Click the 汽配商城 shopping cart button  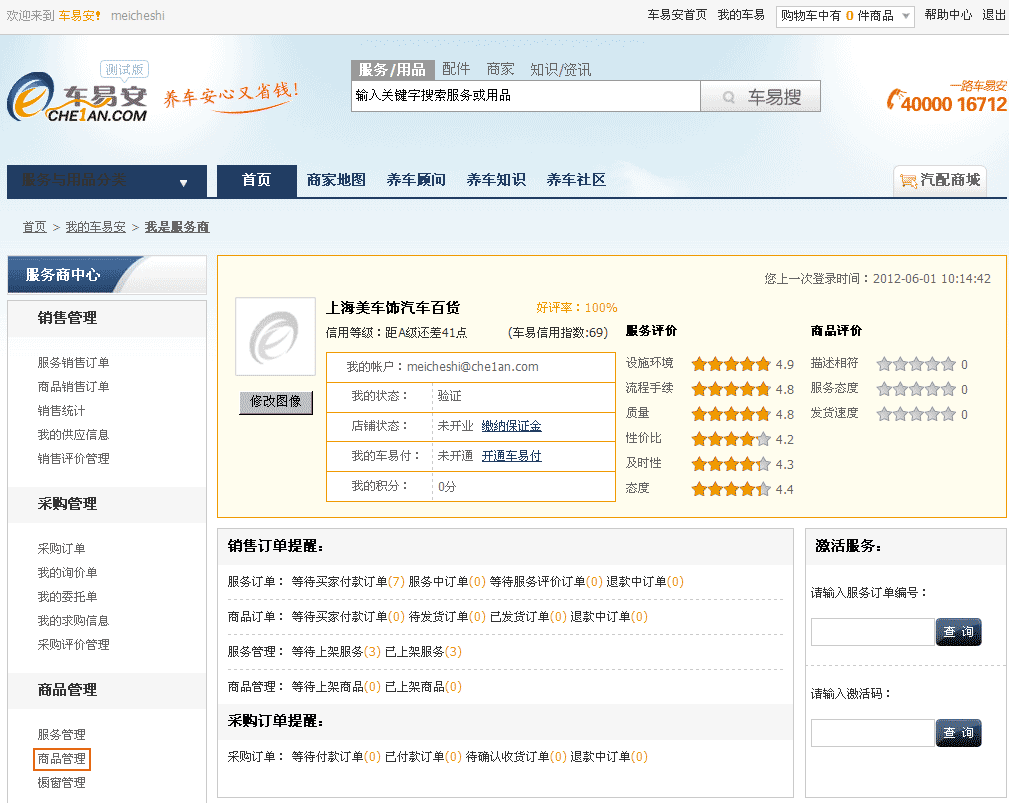pyautogui.click(x=940, y=180)
